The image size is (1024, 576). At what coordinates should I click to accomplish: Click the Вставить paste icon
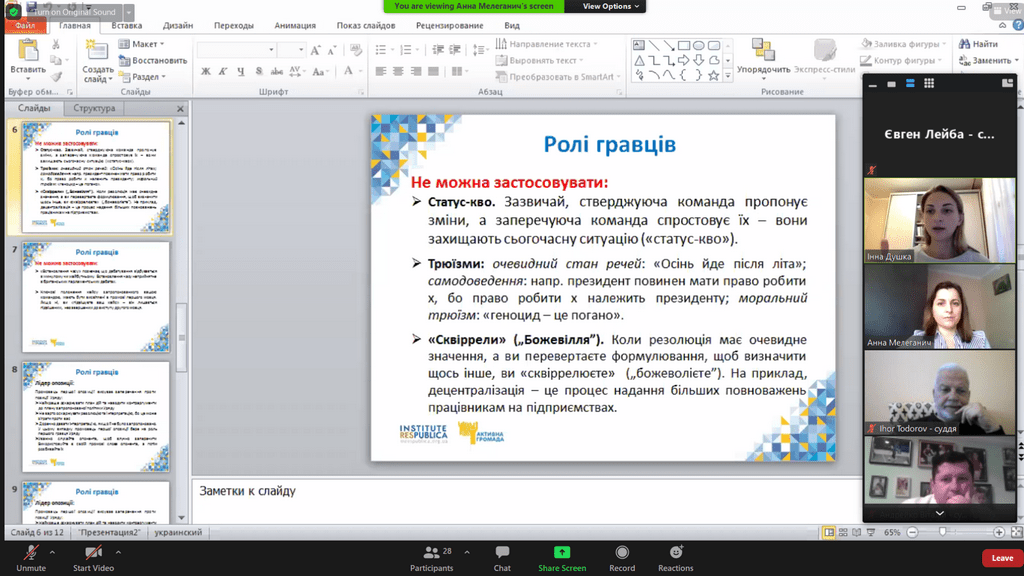(27, 50)
